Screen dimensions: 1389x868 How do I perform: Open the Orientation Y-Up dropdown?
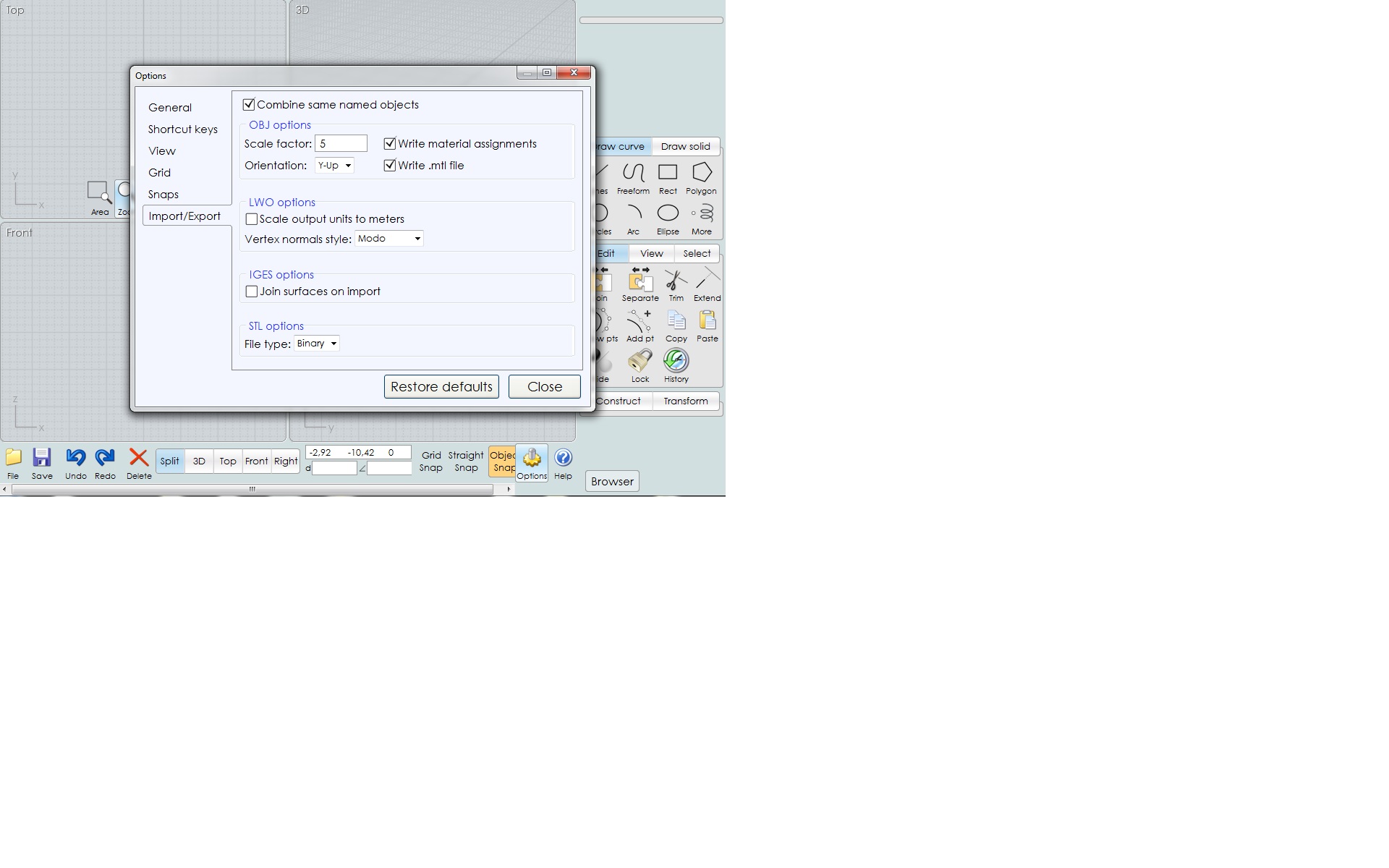[334, 166]
